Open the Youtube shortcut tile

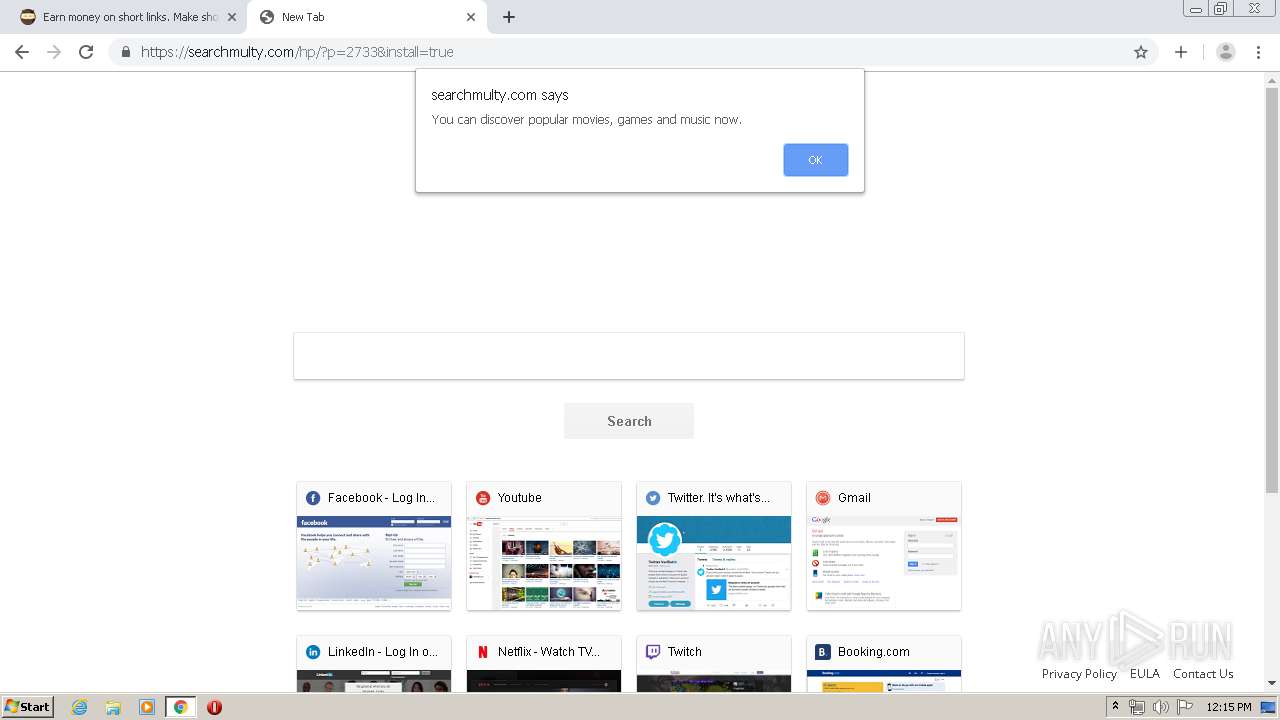(x=544, y=546)
